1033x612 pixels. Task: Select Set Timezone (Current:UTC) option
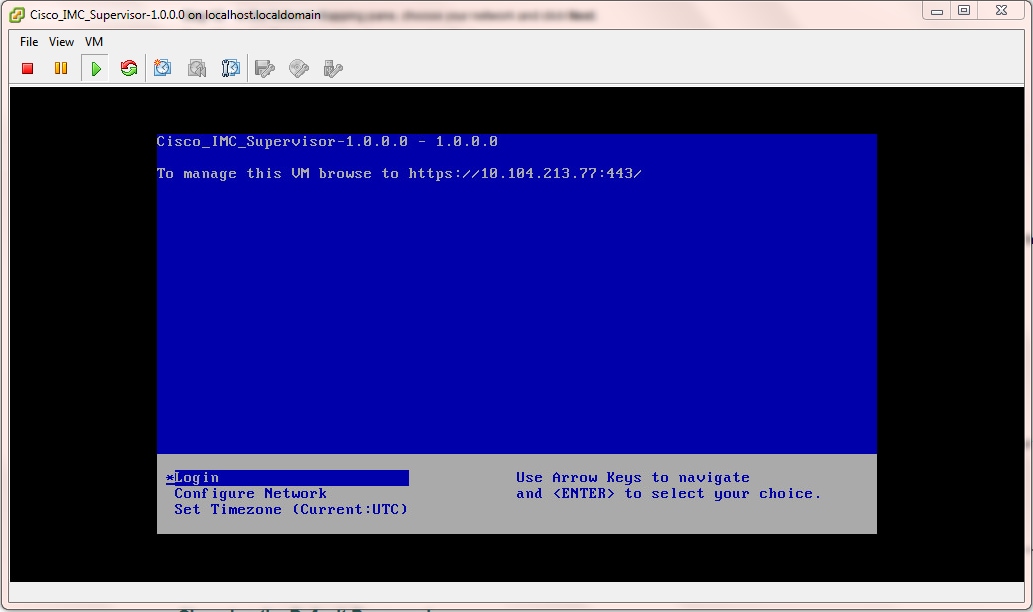291,509
